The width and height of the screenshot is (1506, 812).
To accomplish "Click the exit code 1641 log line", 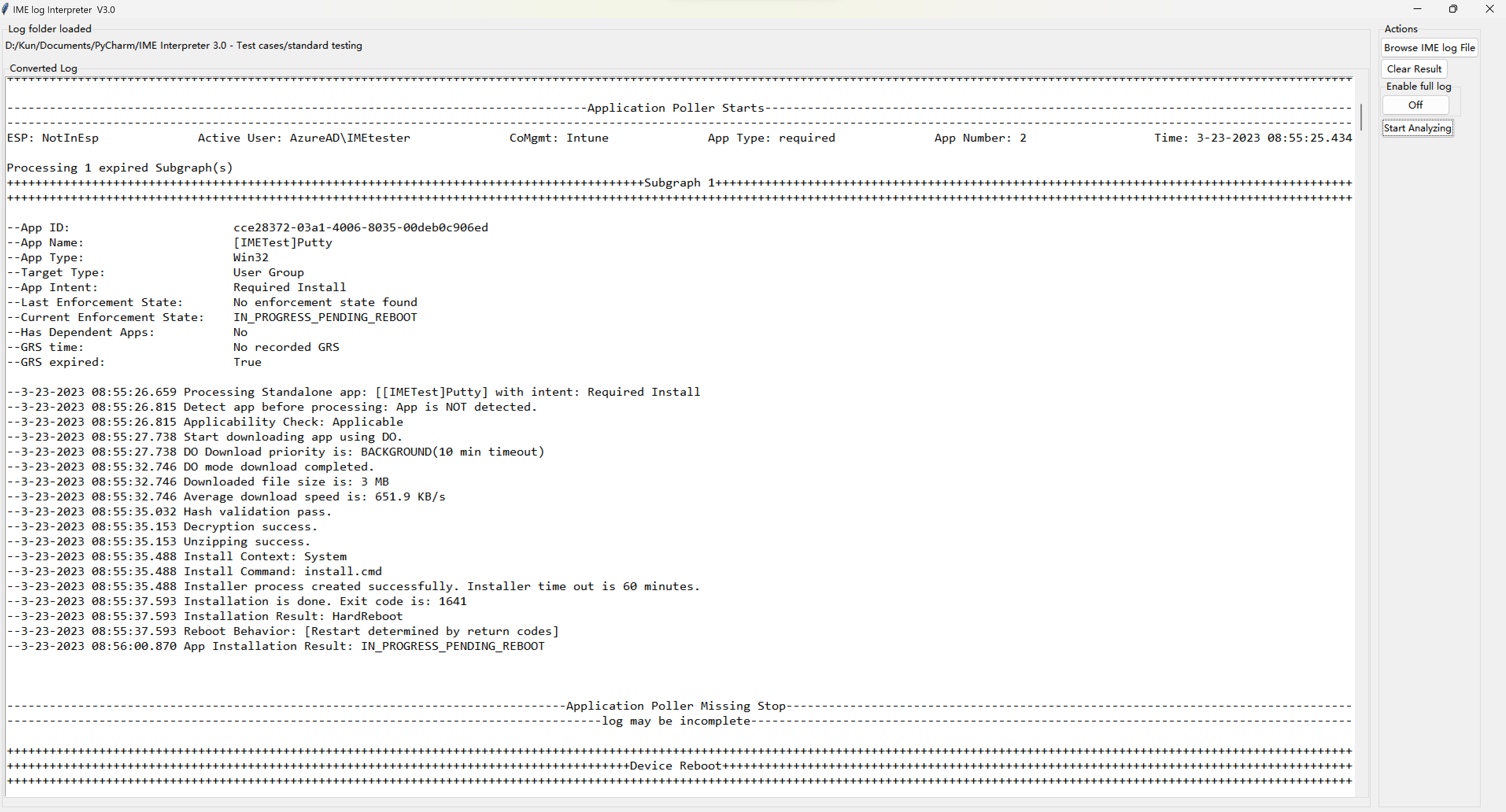I will click(x=237, y=601).
